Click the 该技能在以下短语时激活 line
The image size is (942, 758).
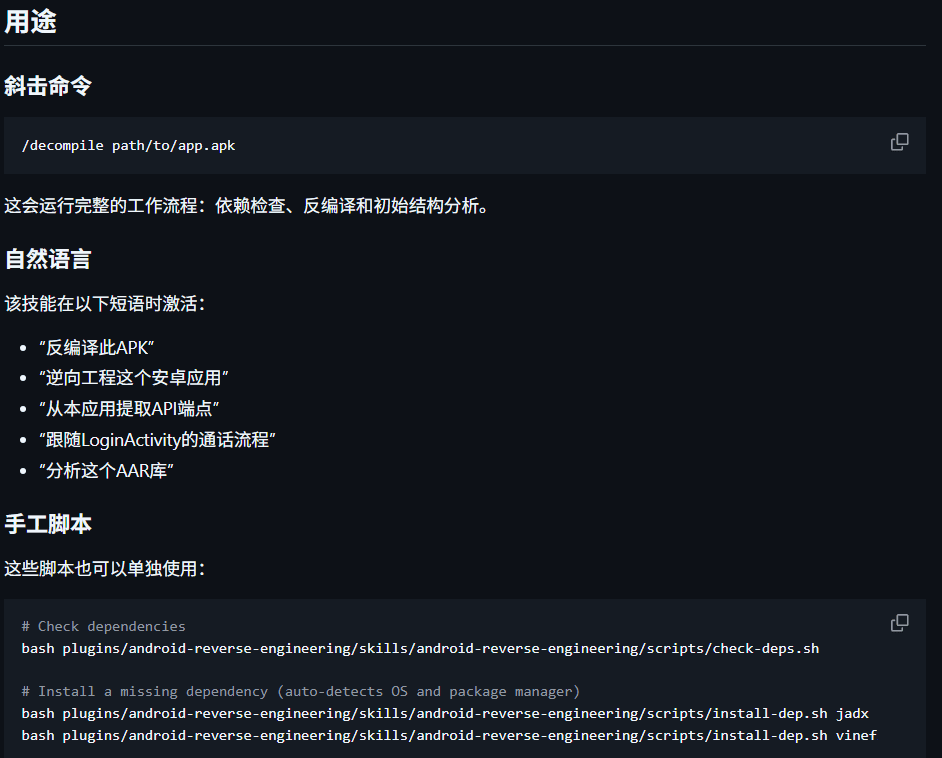[x=105, y=304]
